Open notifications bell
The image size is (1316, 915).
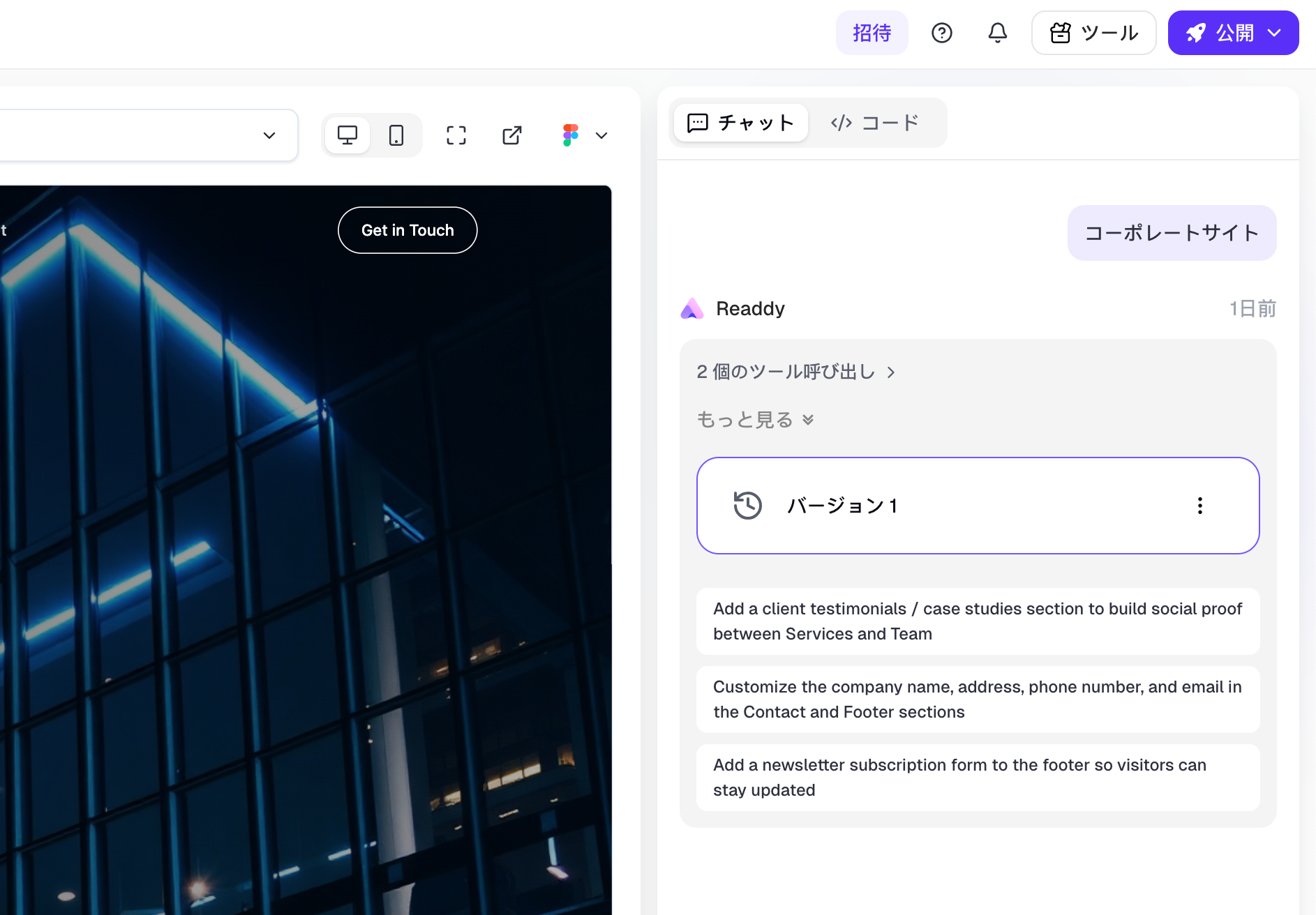[x=998, y=33]
